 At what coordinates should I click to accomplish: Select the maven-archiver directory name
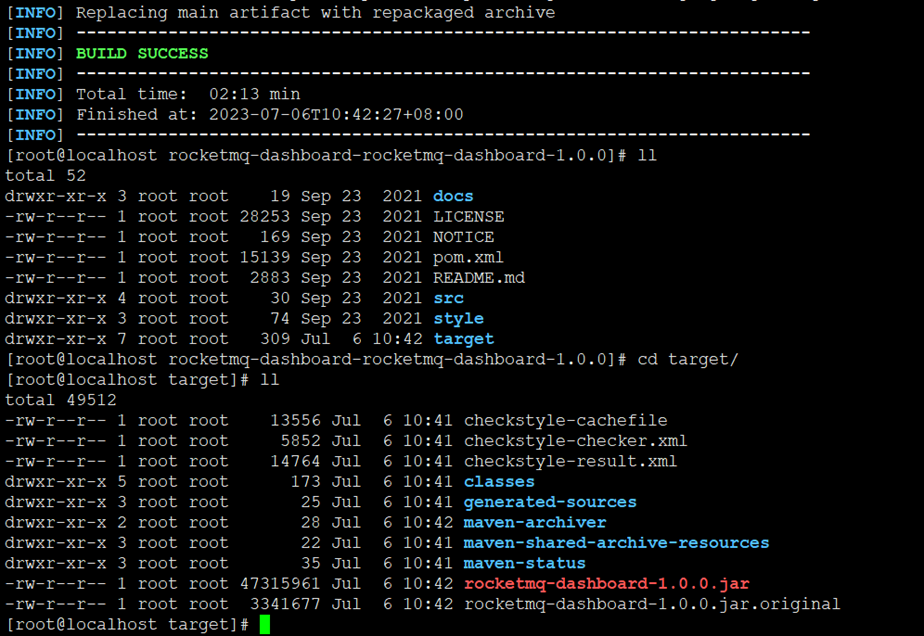pos(534,522)
